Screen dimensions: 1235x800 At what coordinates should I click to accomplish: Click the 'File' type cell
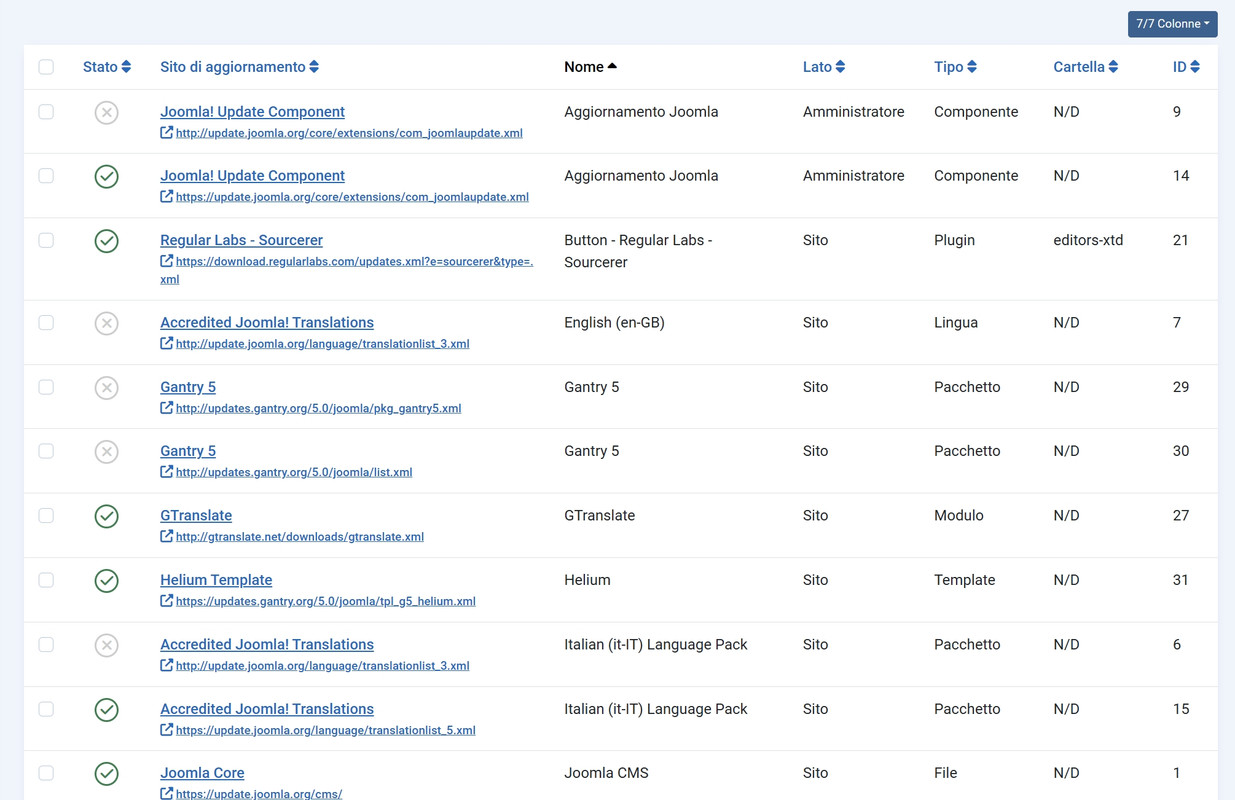(945, 773)
